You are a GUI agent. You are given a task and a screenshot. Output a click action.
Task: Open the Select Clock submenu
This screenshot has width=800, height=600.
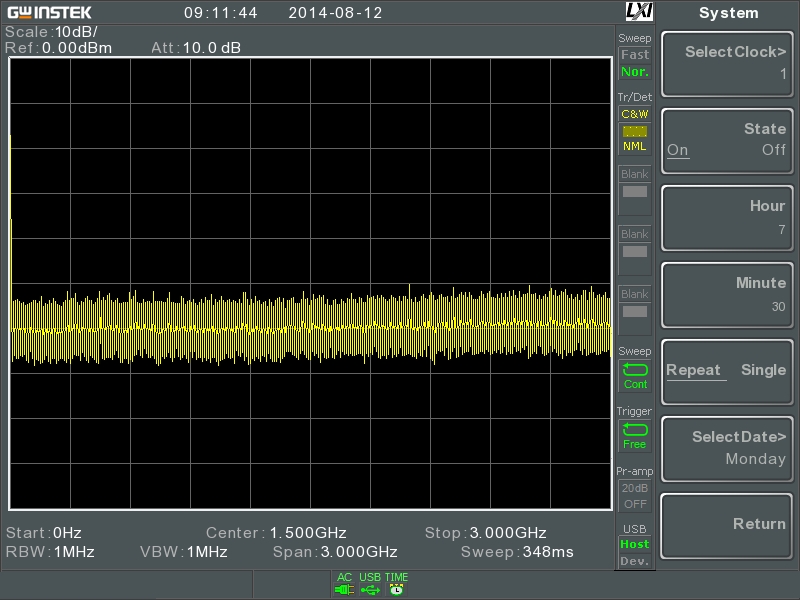click(727, 64)
